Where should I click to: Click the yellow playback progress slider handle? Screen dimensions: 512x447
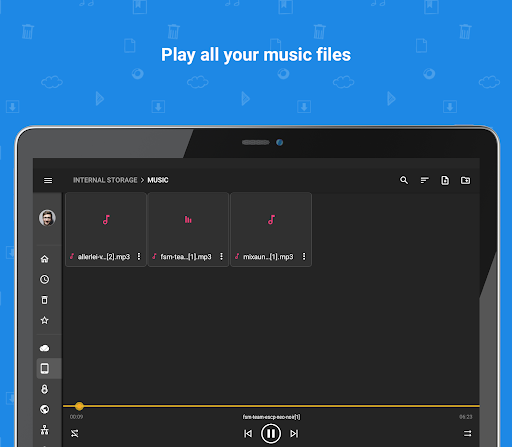pyautogui.click(x=79, y=406)
